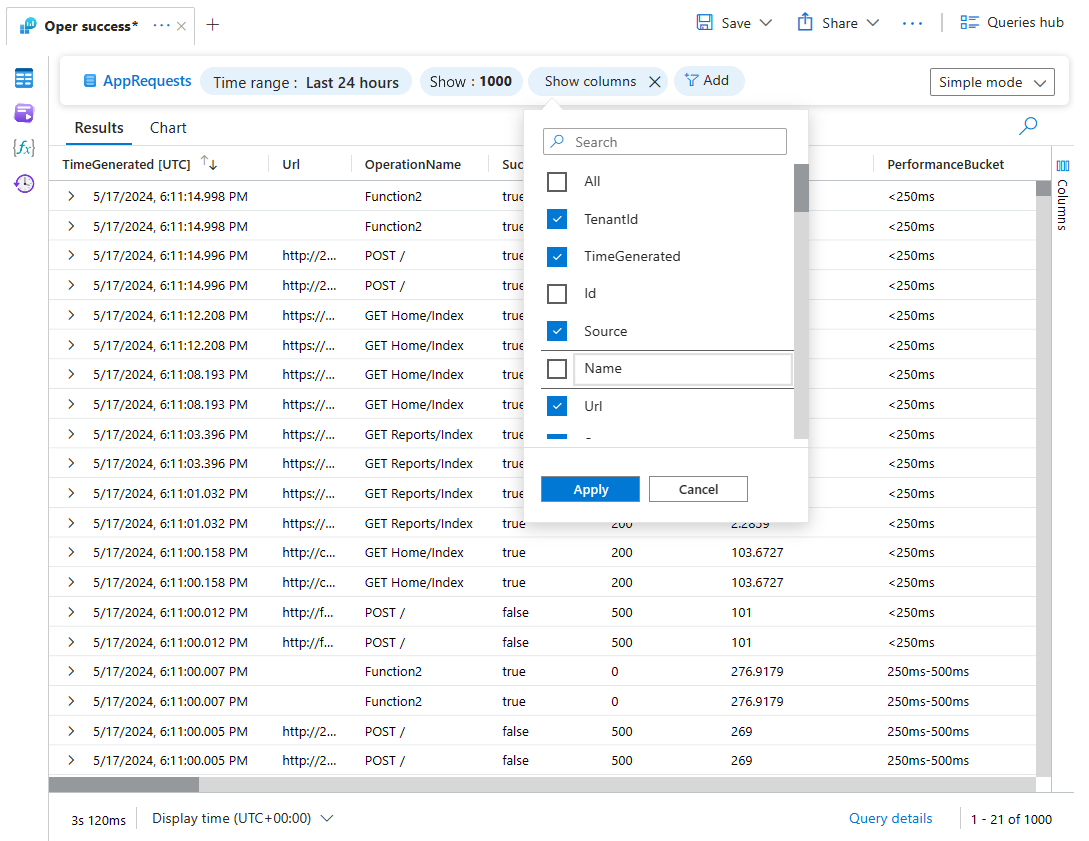Open the Tables panel in the sidebar

click(23, 77)
